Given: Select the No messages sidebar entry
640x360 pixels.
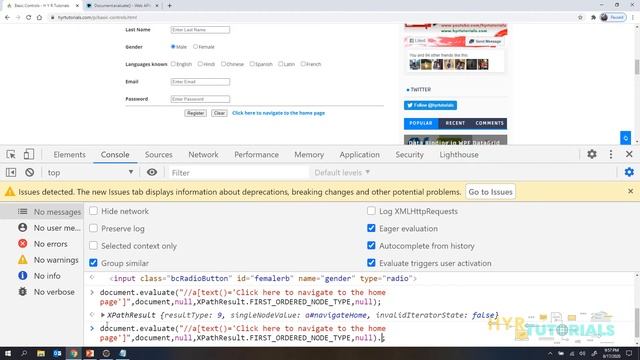Looking at the screenshot, I should (x=42, y=211).
